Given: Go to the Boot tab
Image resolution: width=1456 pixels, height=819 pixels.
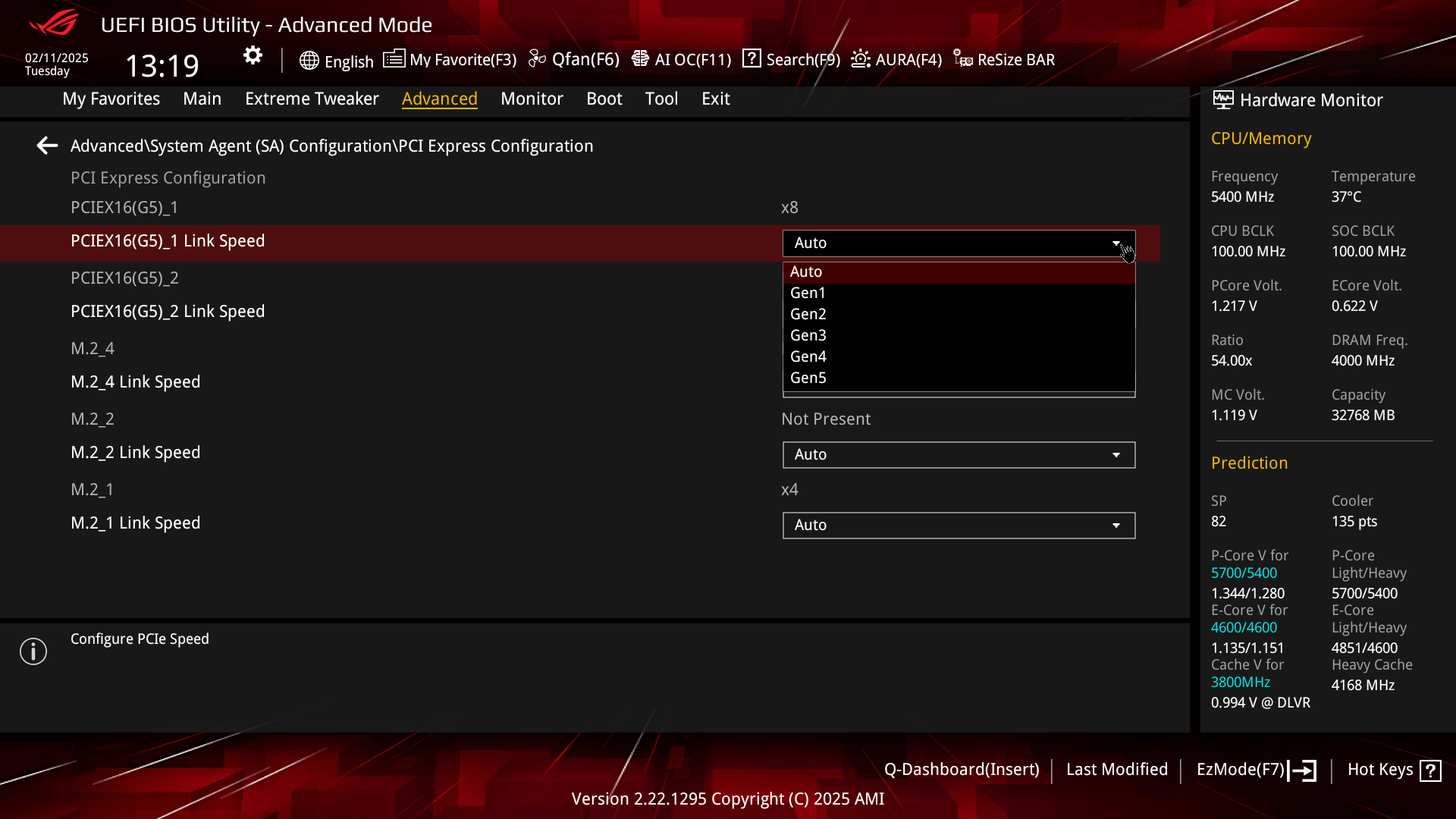Looking at the screenshot, I should (604, 99).
